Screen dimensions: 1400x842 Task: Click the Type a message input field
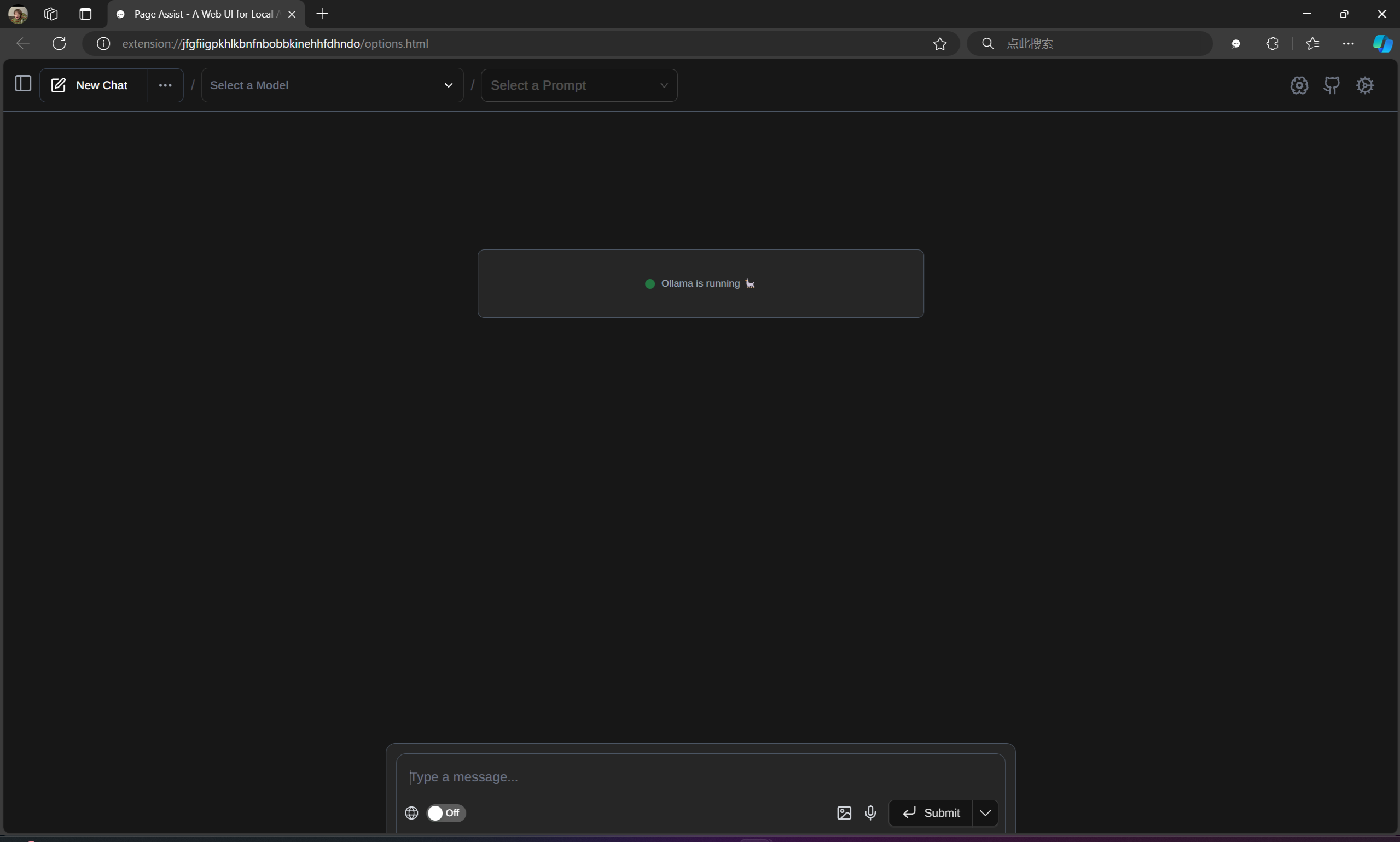coord(700,776)
